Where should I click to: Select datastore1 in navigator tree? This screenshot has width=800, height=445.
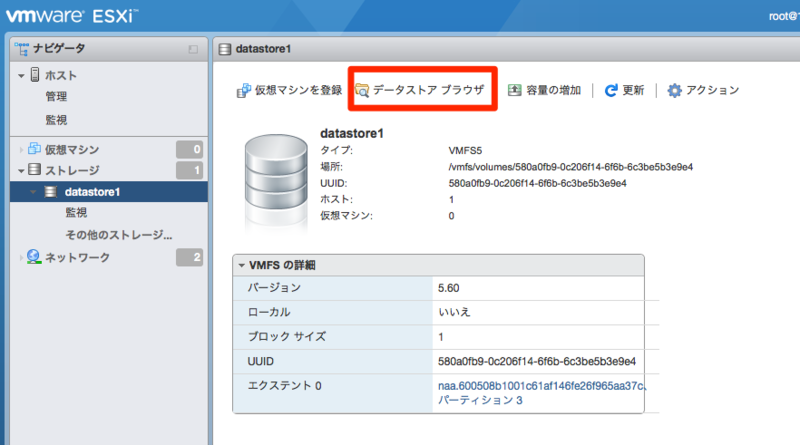pos(92,192)
